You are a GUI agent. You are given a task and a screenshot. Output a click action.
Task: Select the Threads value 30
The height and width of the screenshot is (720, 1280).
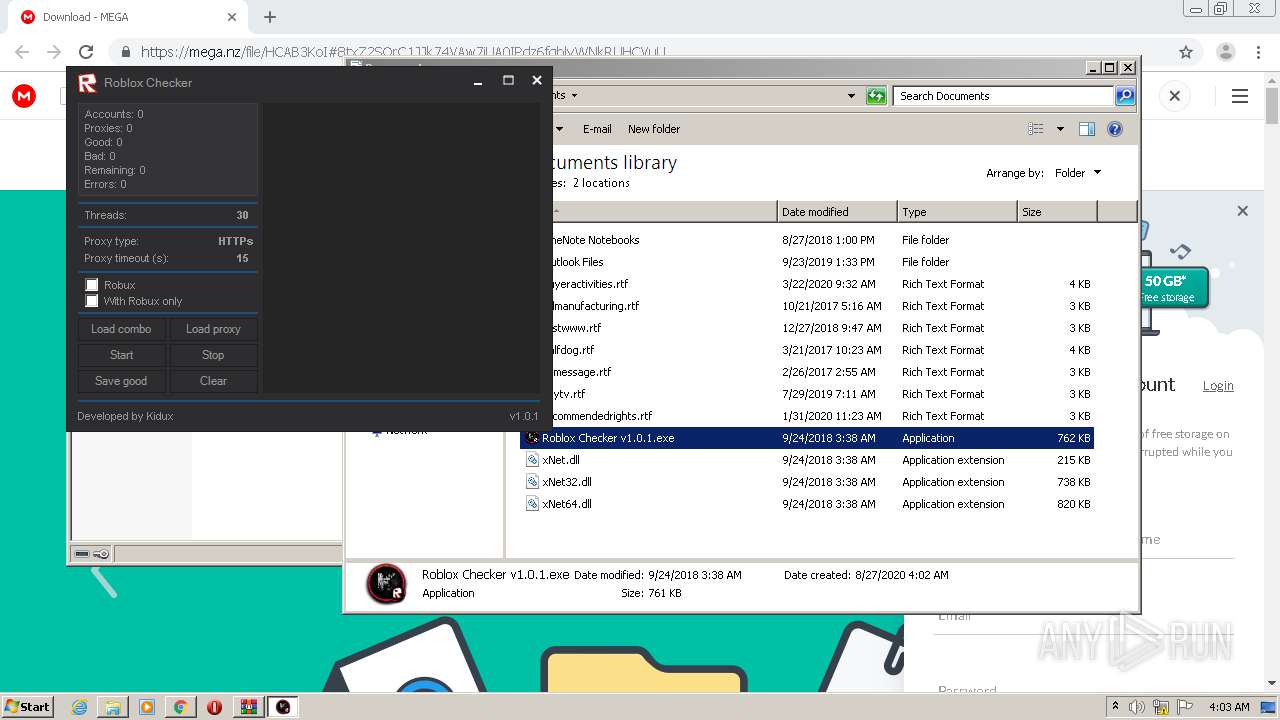click(242, 215)
